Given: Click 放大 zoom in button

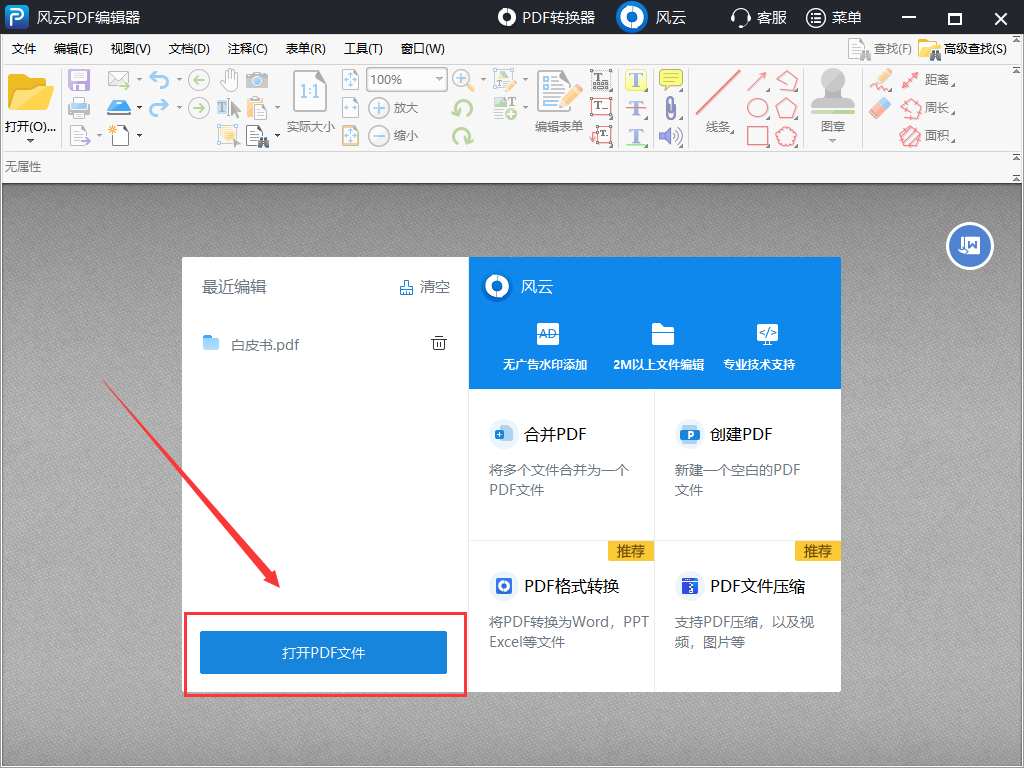Looking at the screenshot, I should coord(393,108).
